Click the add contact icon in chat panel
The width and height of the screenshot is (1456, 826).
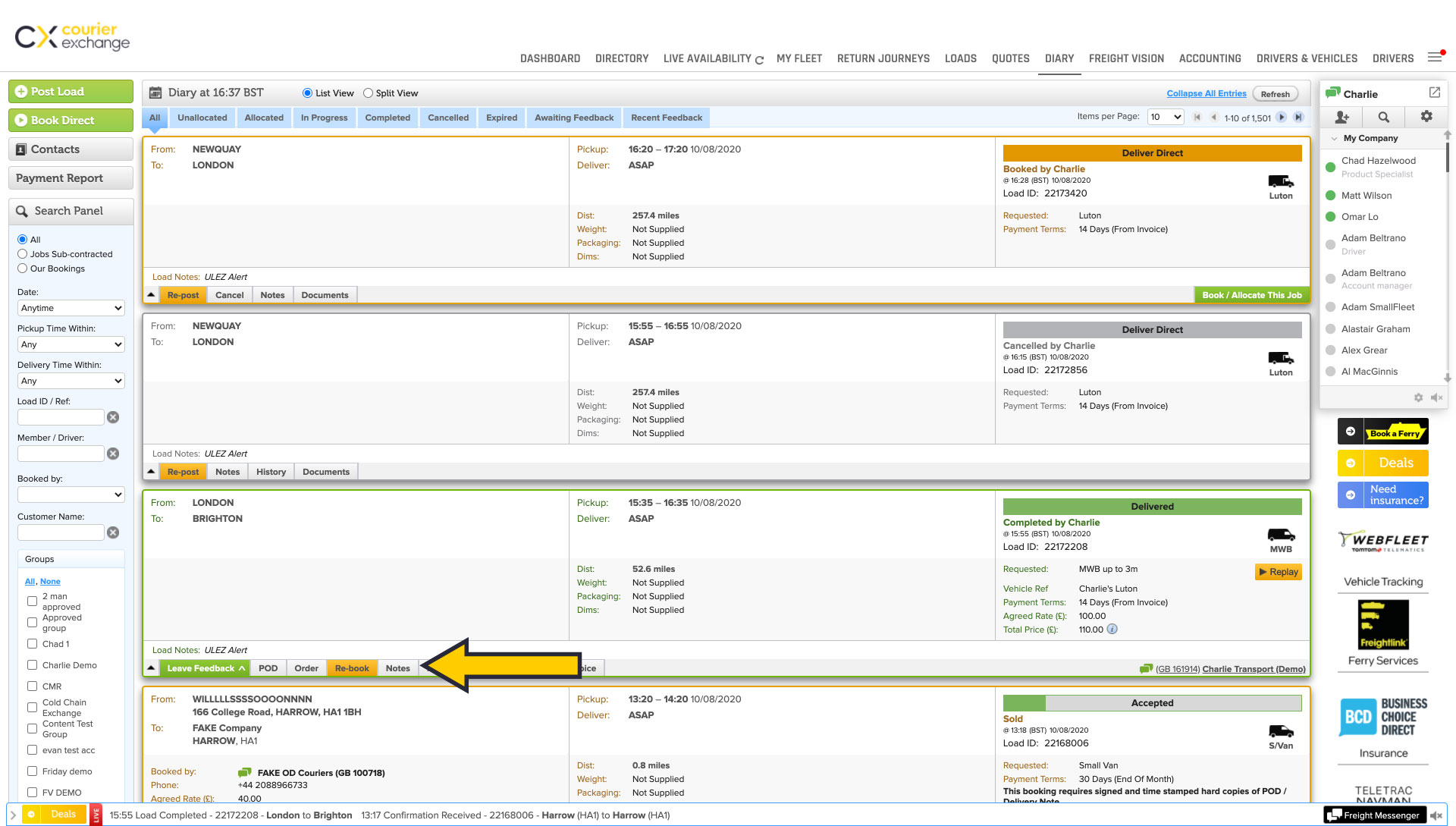coord(1341,117)
